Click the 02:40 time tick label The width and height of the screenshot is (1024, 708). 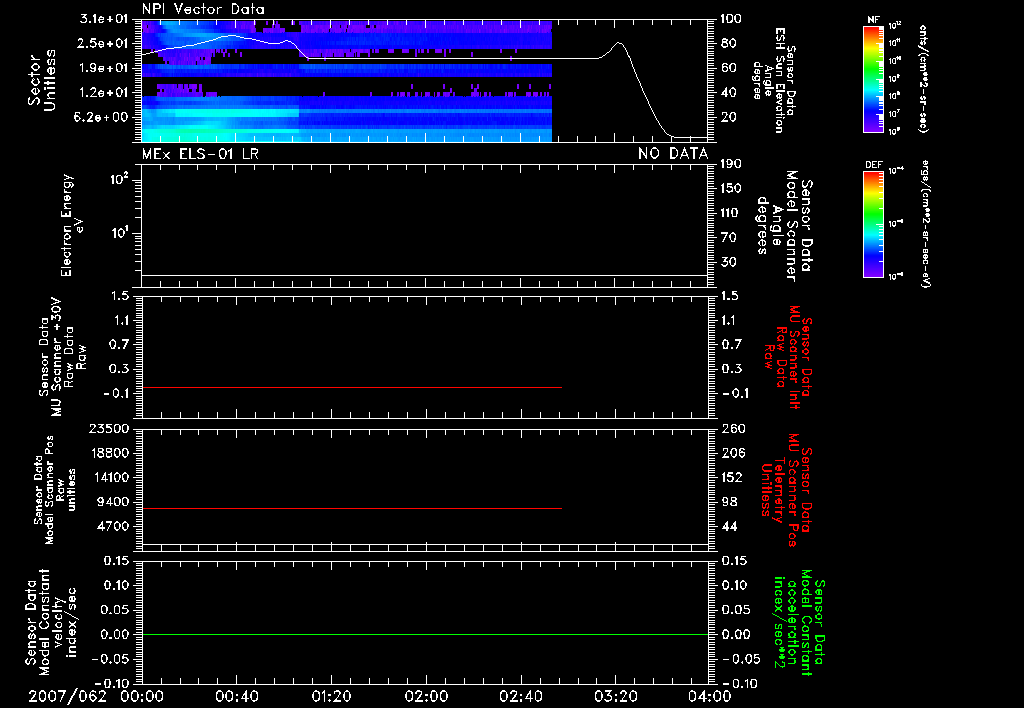click(520, 696)
